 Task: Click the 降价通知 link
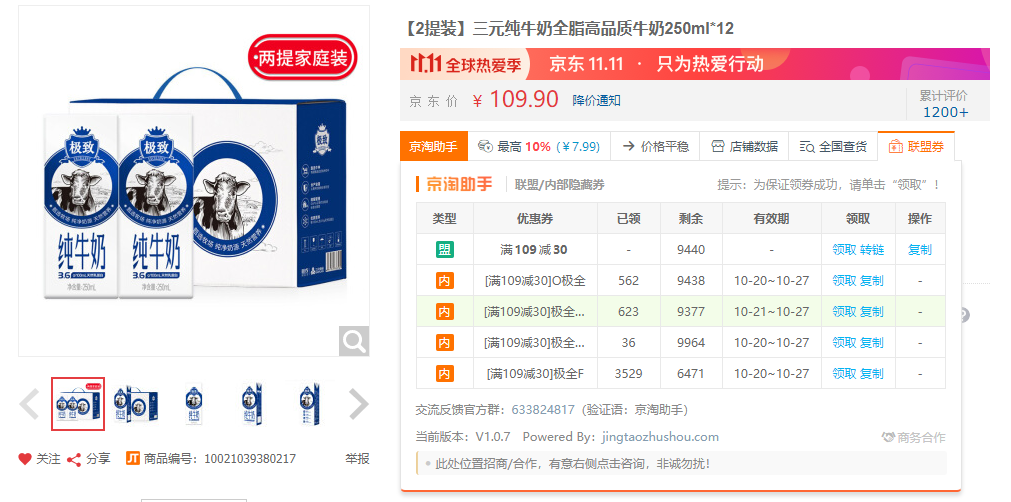coord(596,101)
